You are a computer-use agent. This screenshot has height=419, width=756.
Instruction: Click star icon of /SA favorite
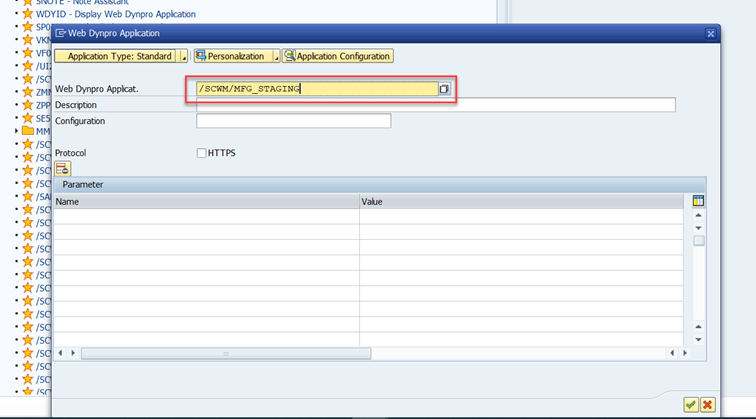tap(28, 196)
